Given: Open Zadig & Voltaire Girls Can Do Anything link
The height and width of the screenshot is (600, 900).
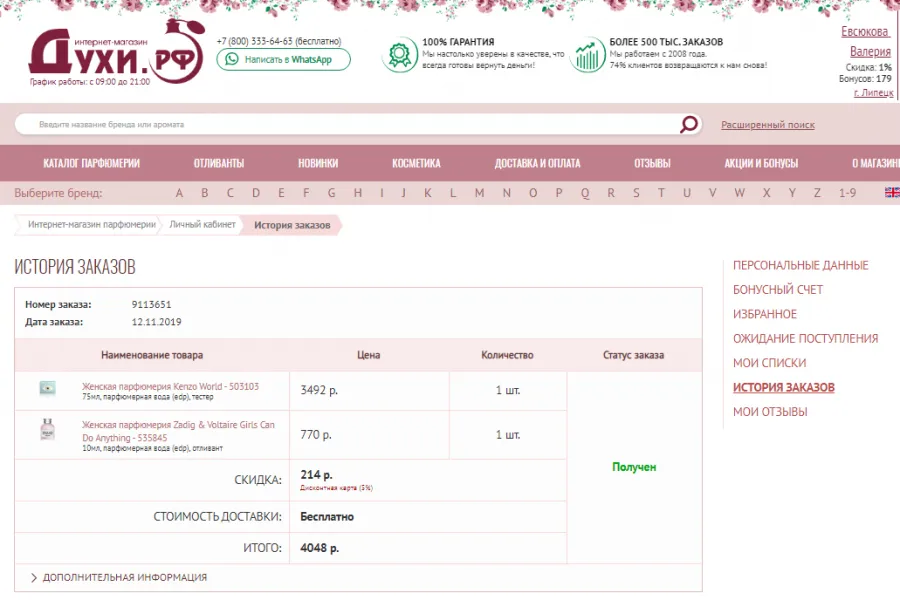Looking at the screenshot, I should pyautogui.click(x=178, y=431).
